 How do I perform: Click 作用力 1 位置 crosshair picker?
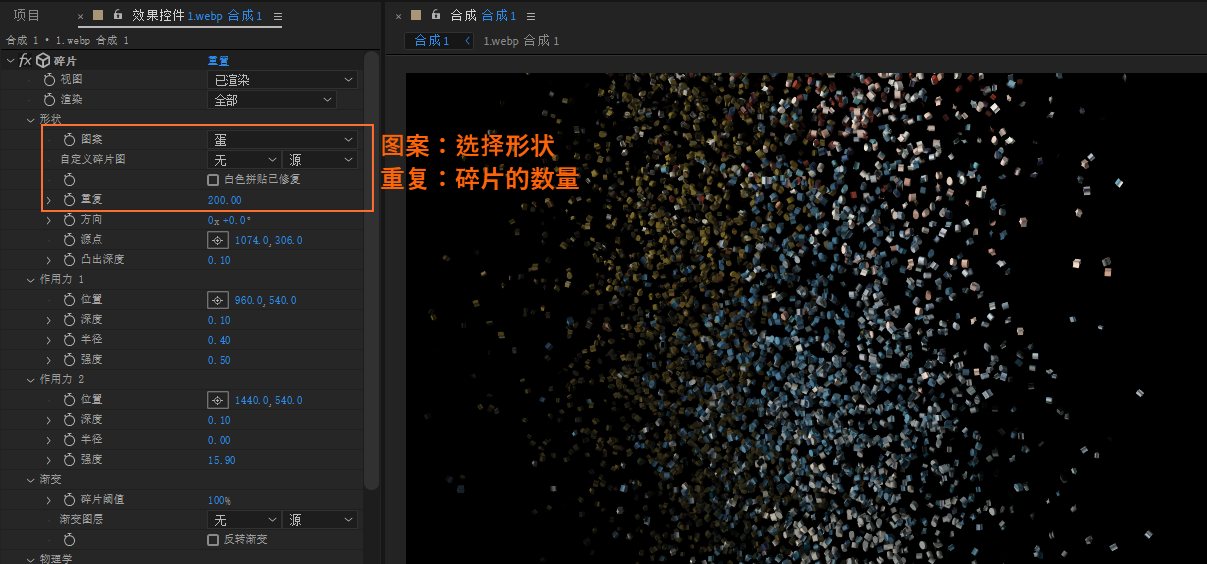coord(218,300)
